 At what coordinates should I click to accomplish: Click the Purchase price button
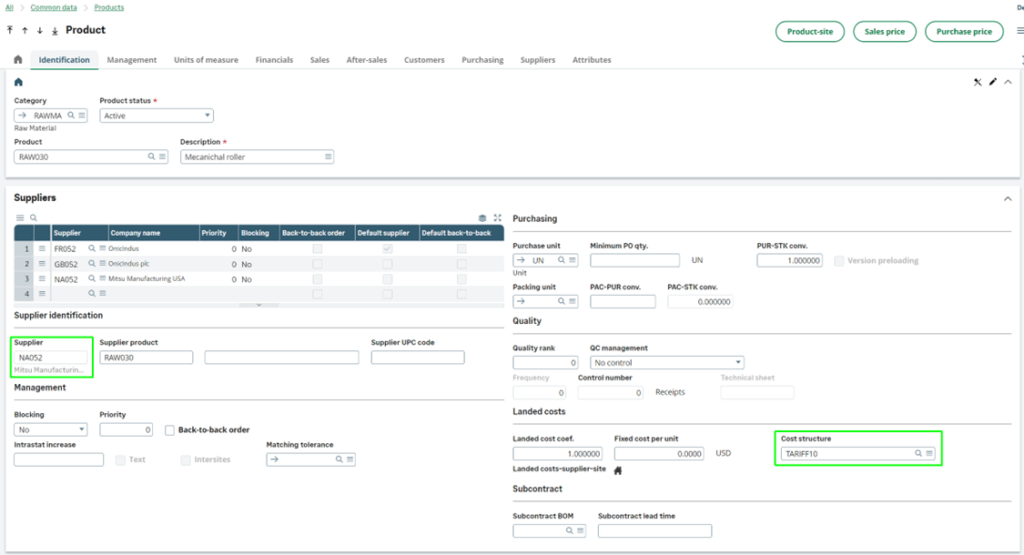point(964,32)
